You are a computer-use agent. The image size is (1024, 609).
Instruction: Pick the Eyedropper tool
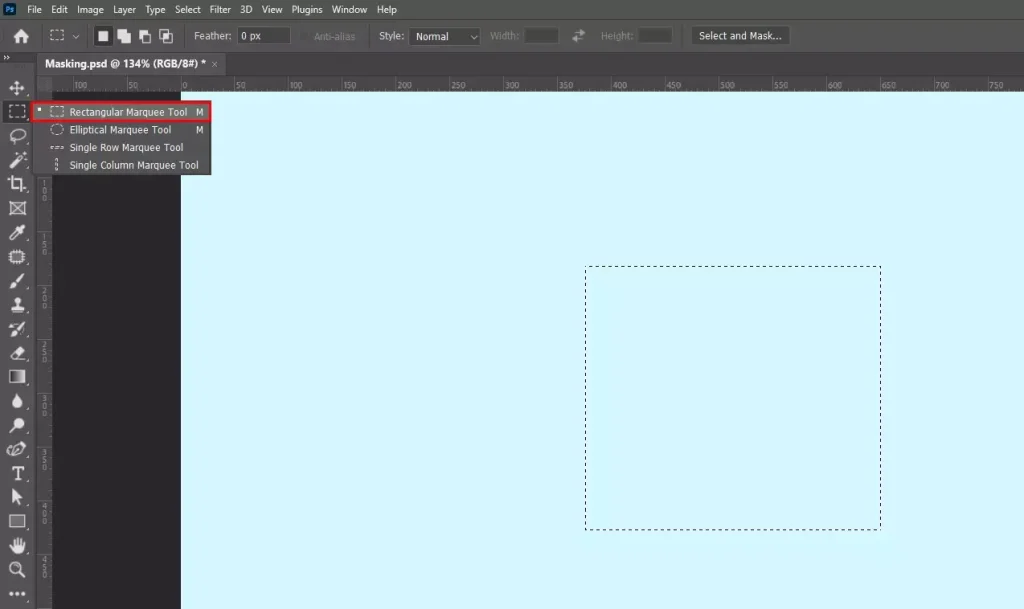click(17, 232)
